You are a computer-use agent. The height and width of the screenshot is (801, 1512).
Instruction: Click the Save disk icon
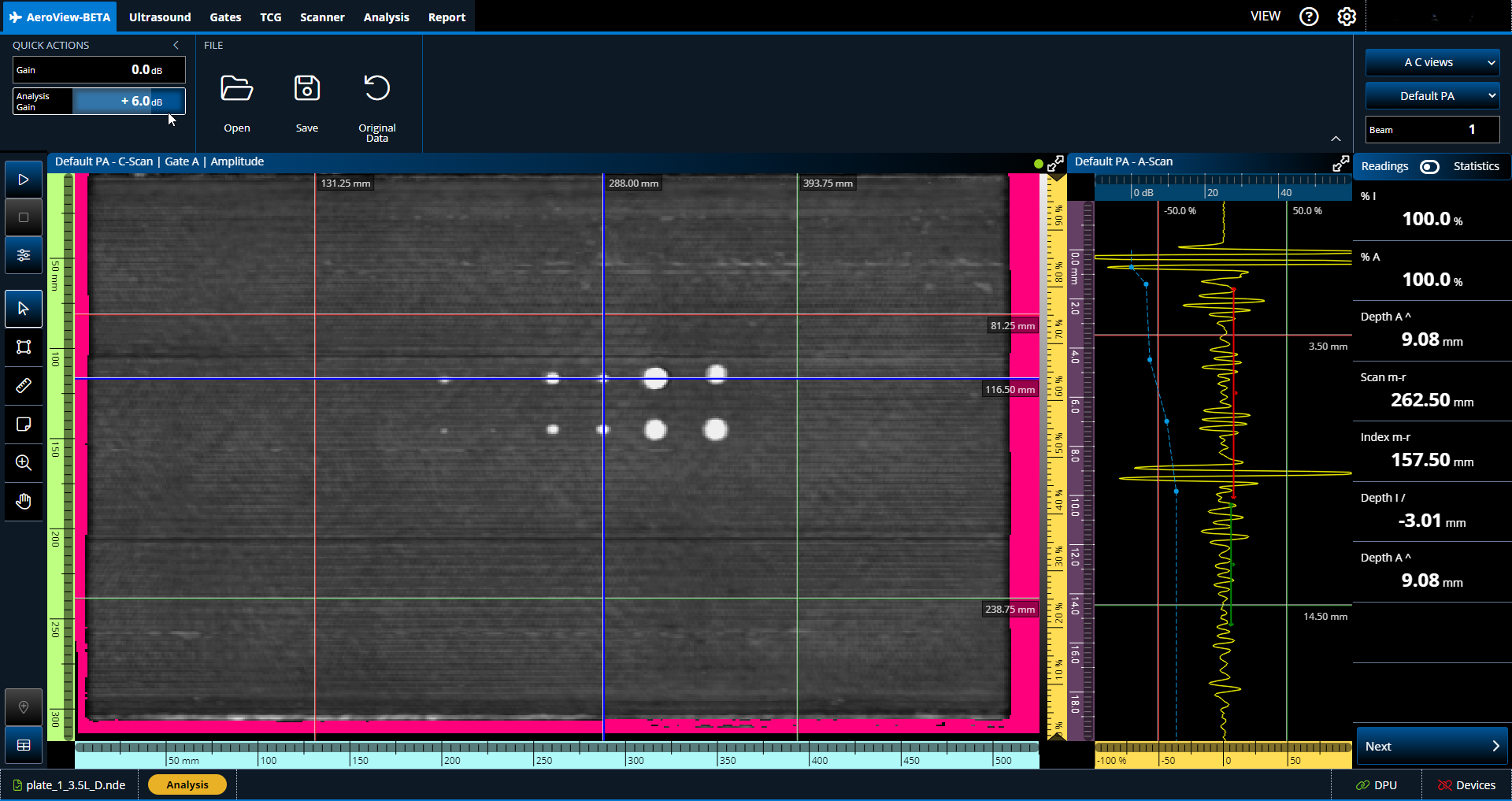coord(306,88)
